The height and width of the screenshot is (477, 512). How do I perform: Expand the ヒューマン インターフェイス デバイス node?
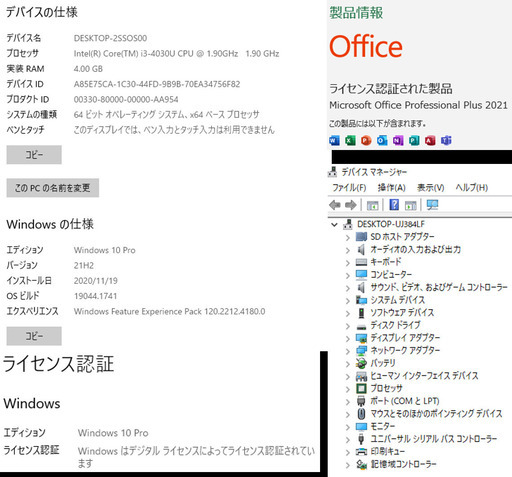point(348,377)
